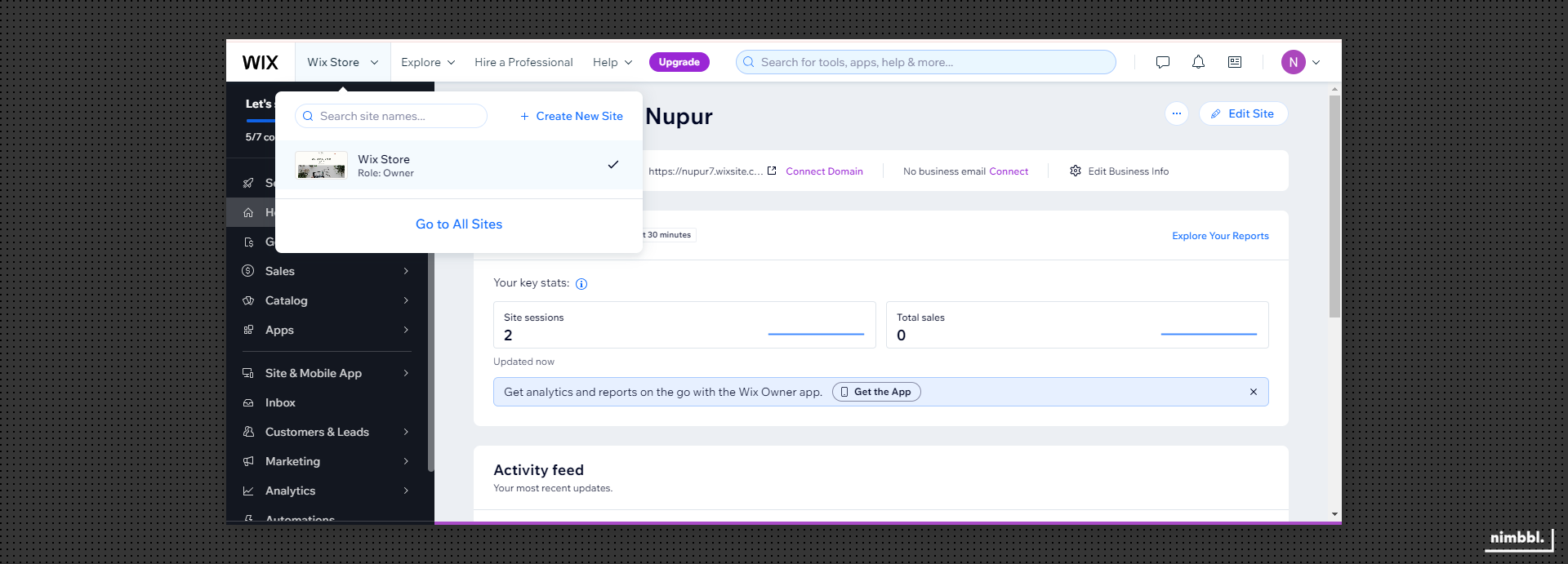Click the Edit Site button
The image size is (1568, 564).
click(1243, 113)
